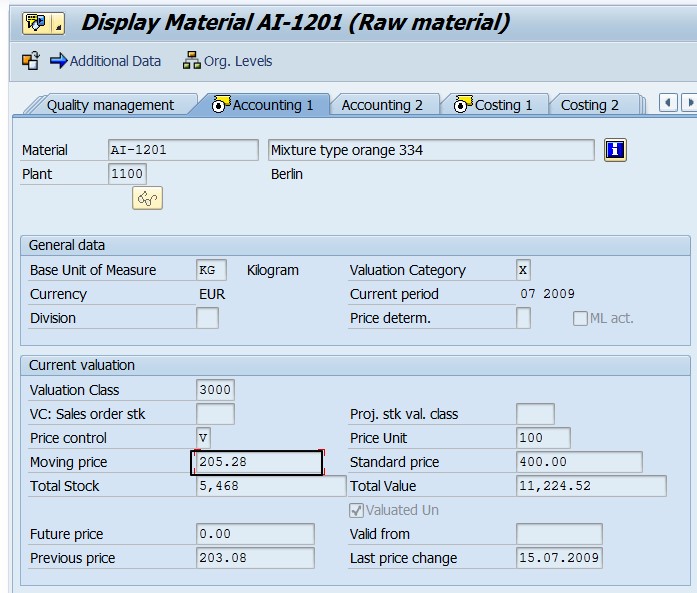This screenshot has width=697, height=593.
Task: Click the General data section header
Action: click(355, 245)
